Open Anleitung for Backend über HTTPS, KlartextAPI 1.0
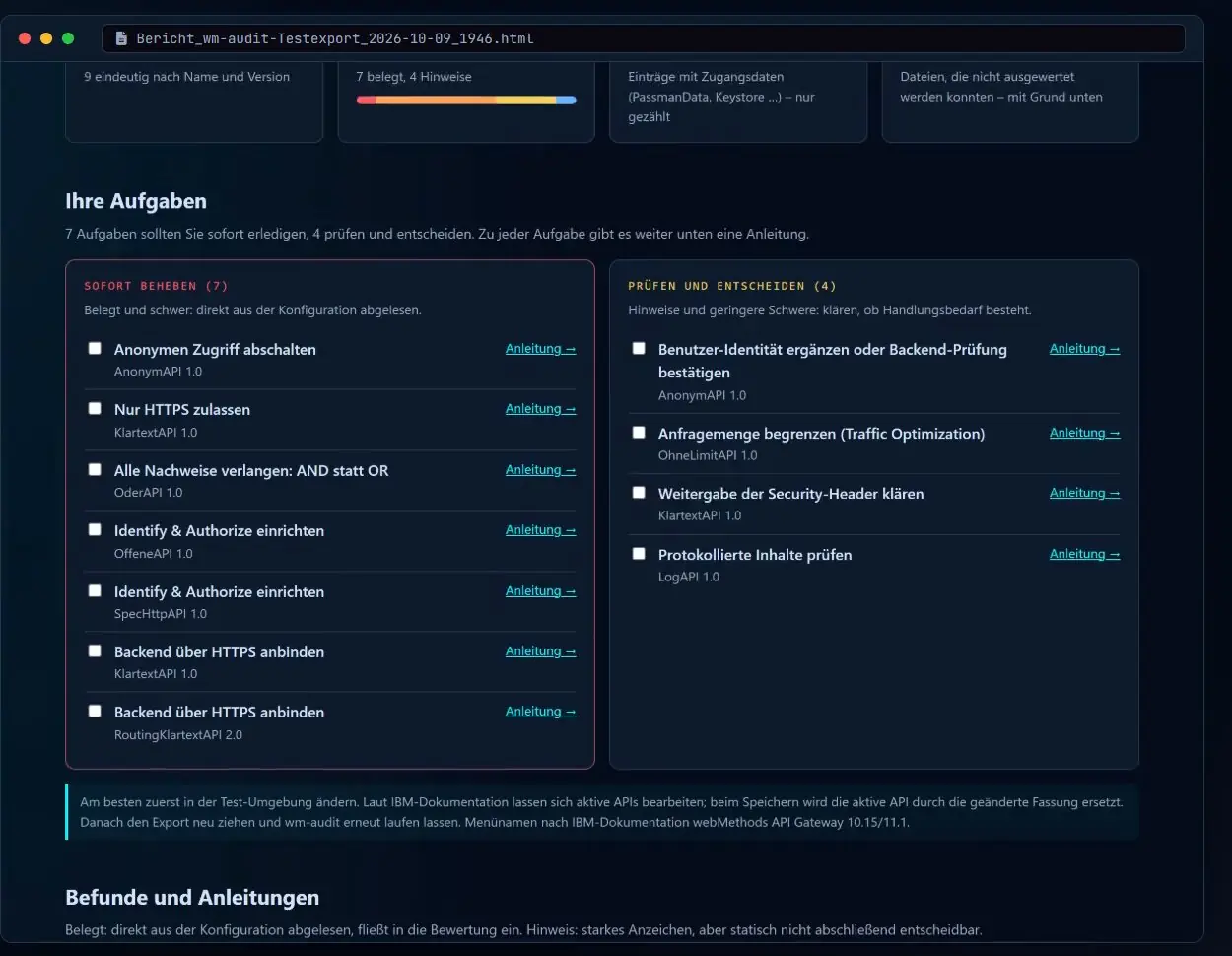The width and height of the screenshot is (1232, 956). (540, 651)
